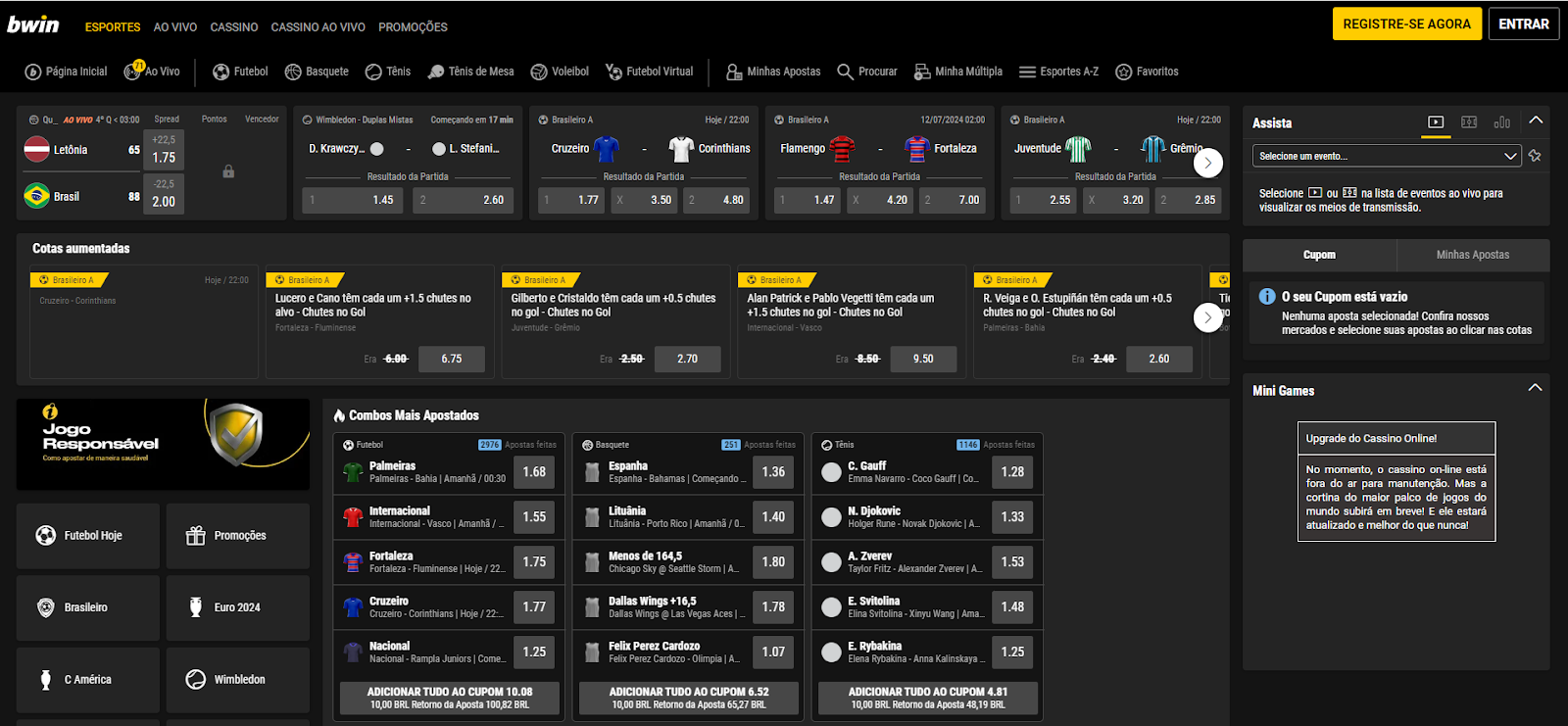Select the E. Rybakina combo odds 1.25

point(1012,653)
